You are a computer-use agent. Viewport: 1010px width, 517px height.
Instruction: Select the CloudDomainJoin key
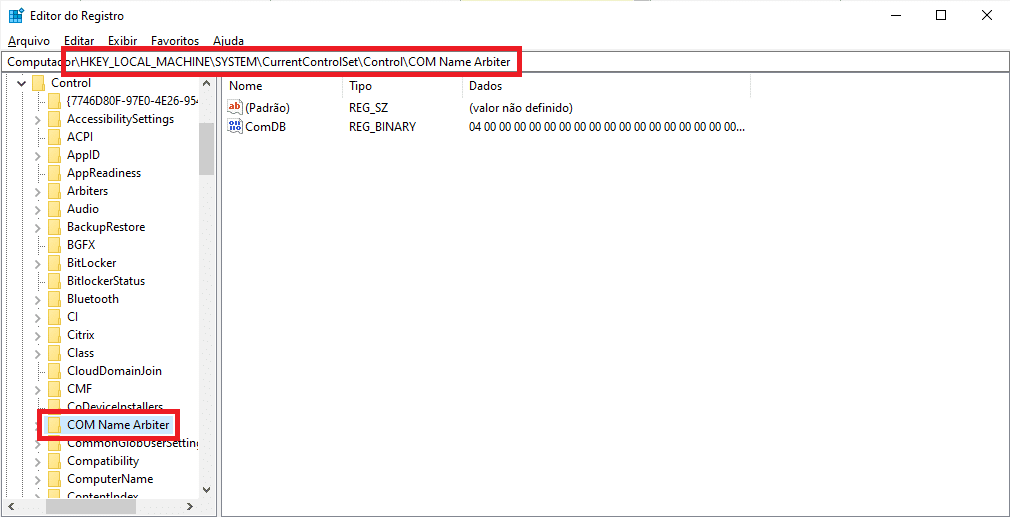114,371
